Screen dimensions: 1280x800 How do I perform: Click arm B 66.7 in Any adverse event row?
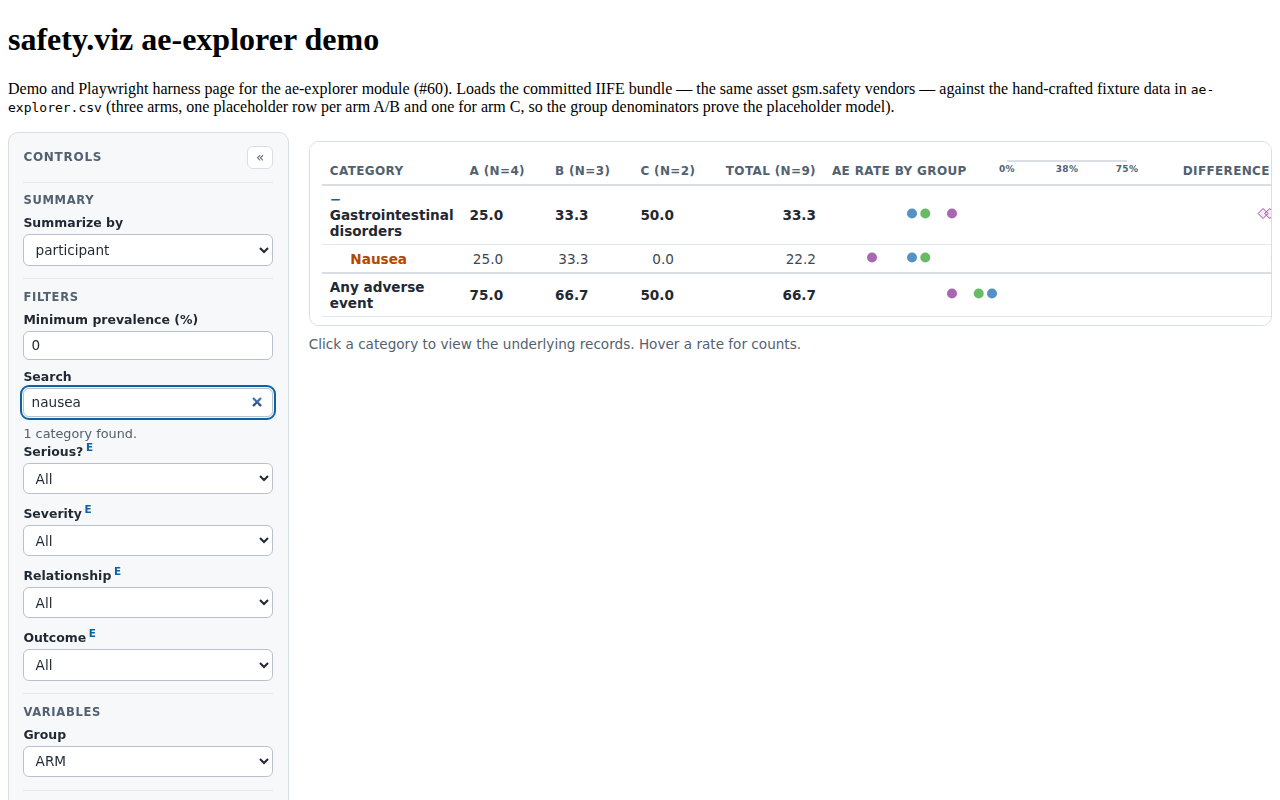point(572,295)
